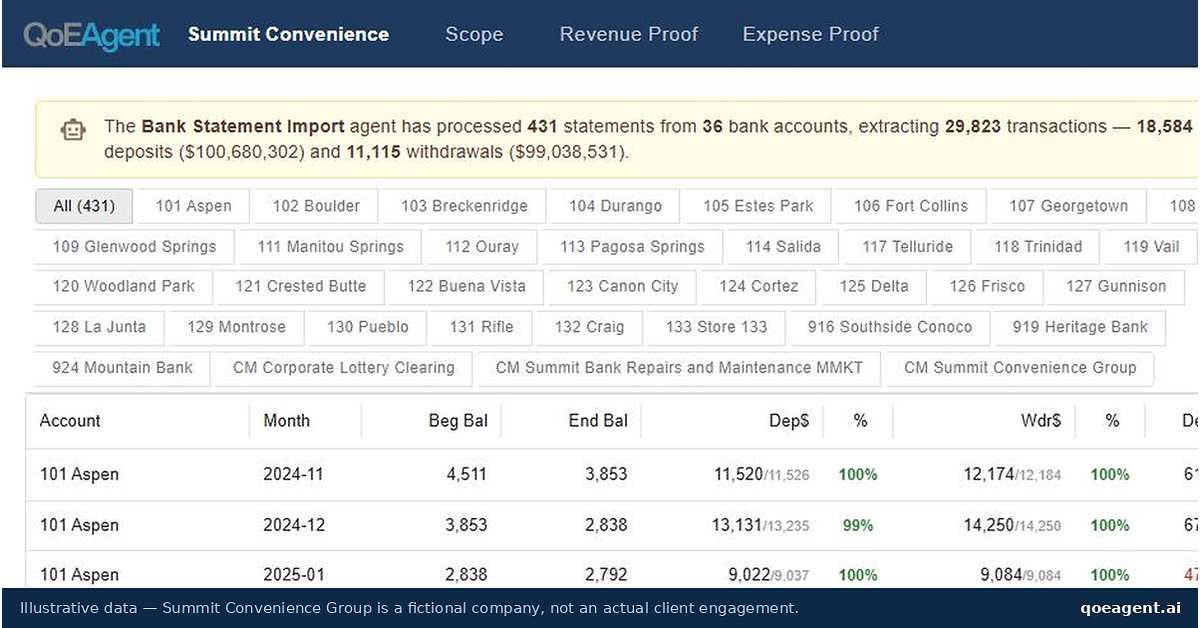The image size is (1200, 628).
Task: Click the QoEAgent logo
Action: 92,35
